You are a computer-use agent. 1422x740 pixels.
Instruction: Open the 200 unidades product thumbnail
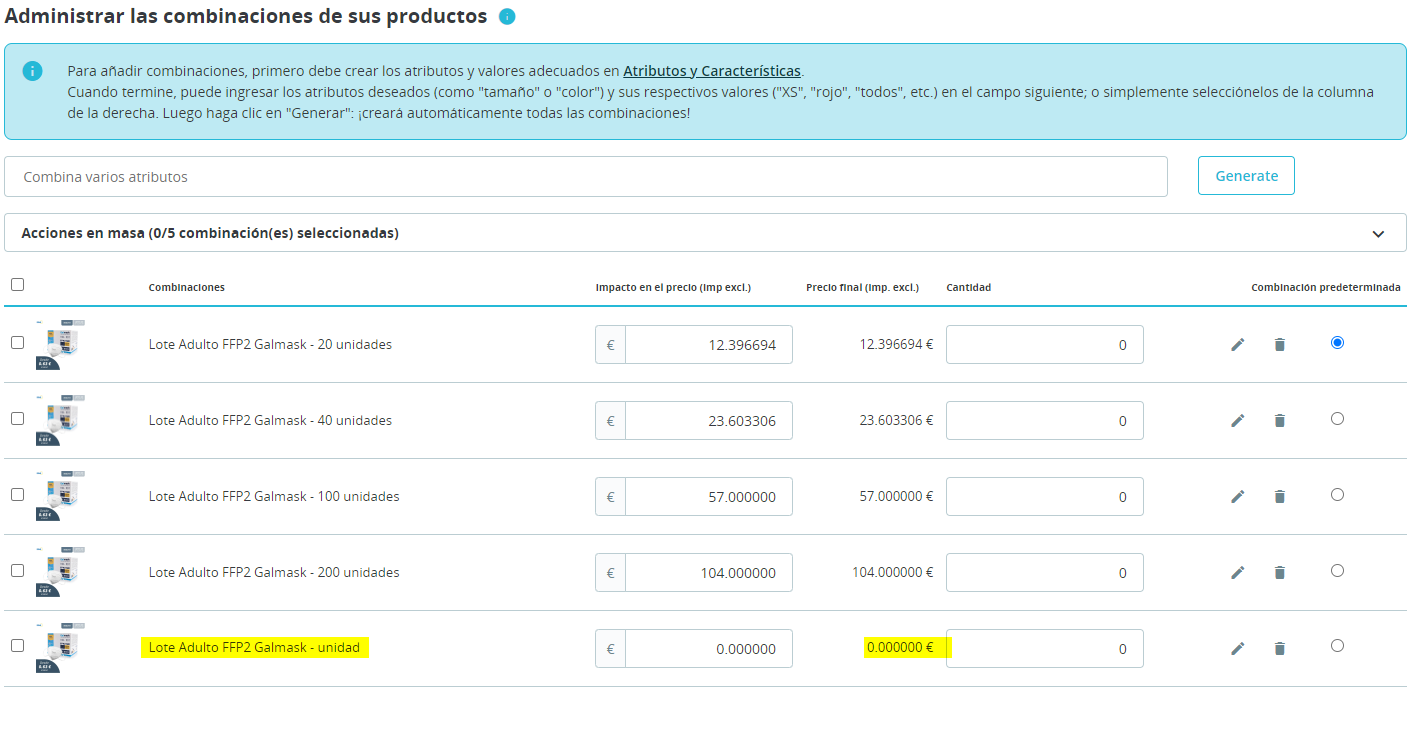click(x=60, y=572)
